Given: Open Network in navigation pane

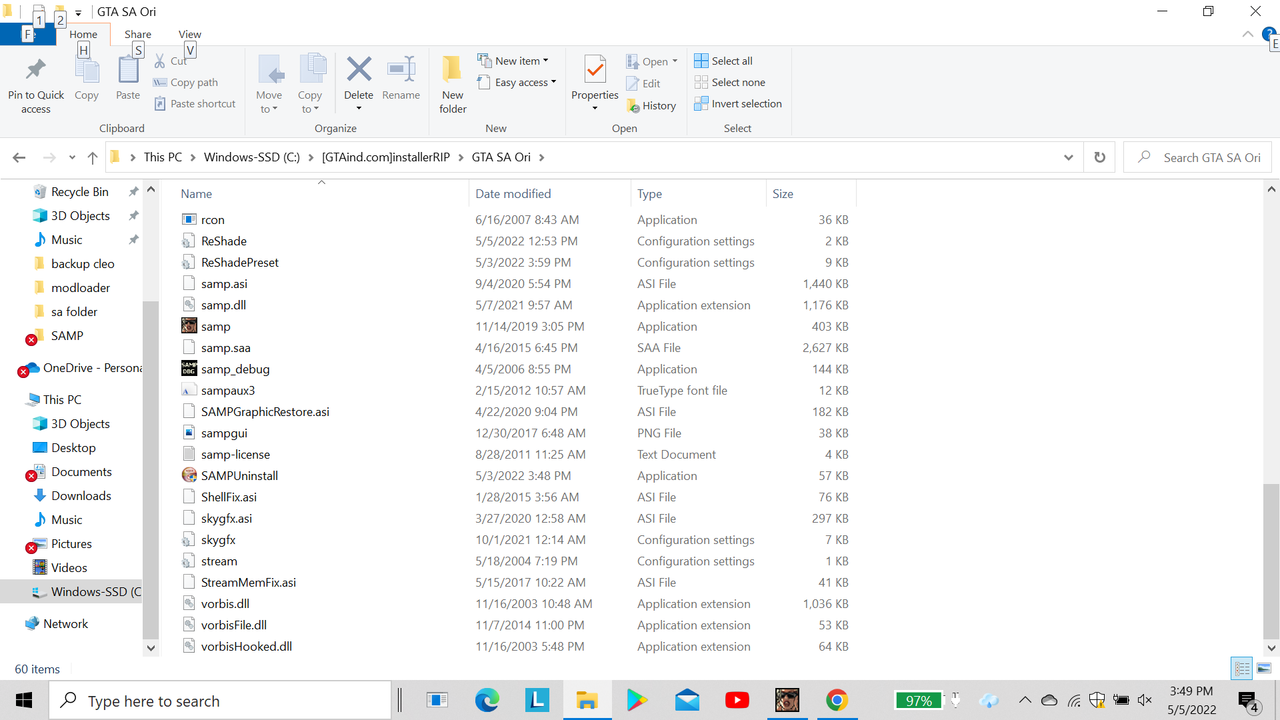Looking at the screenshot, I should pos(66,623).
